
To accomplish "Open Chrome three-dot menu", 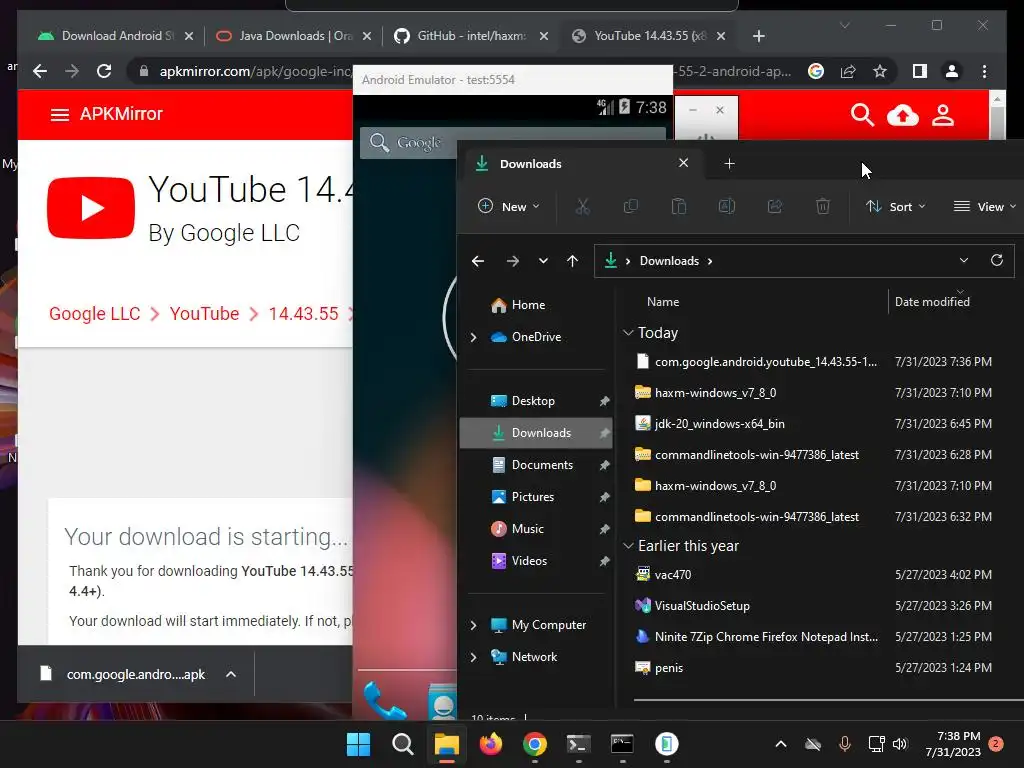I will click(x=984, y=71).
